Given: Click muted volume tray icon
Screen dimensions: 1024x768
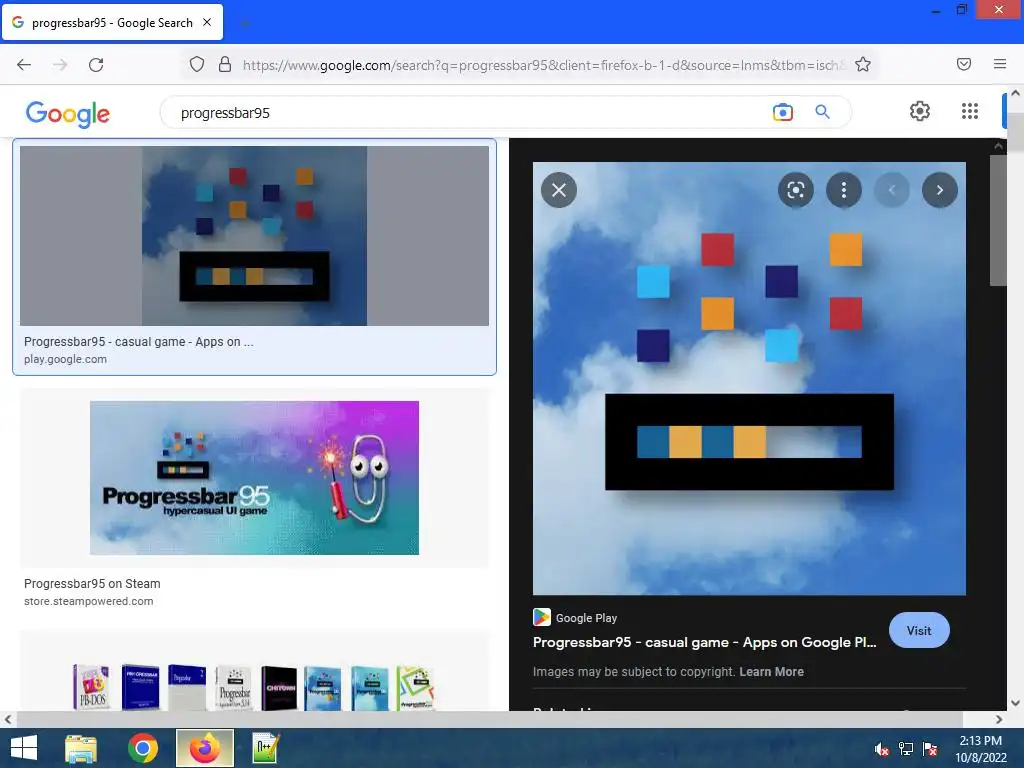Looking at the screenshot, I should [x=882, y=749].
